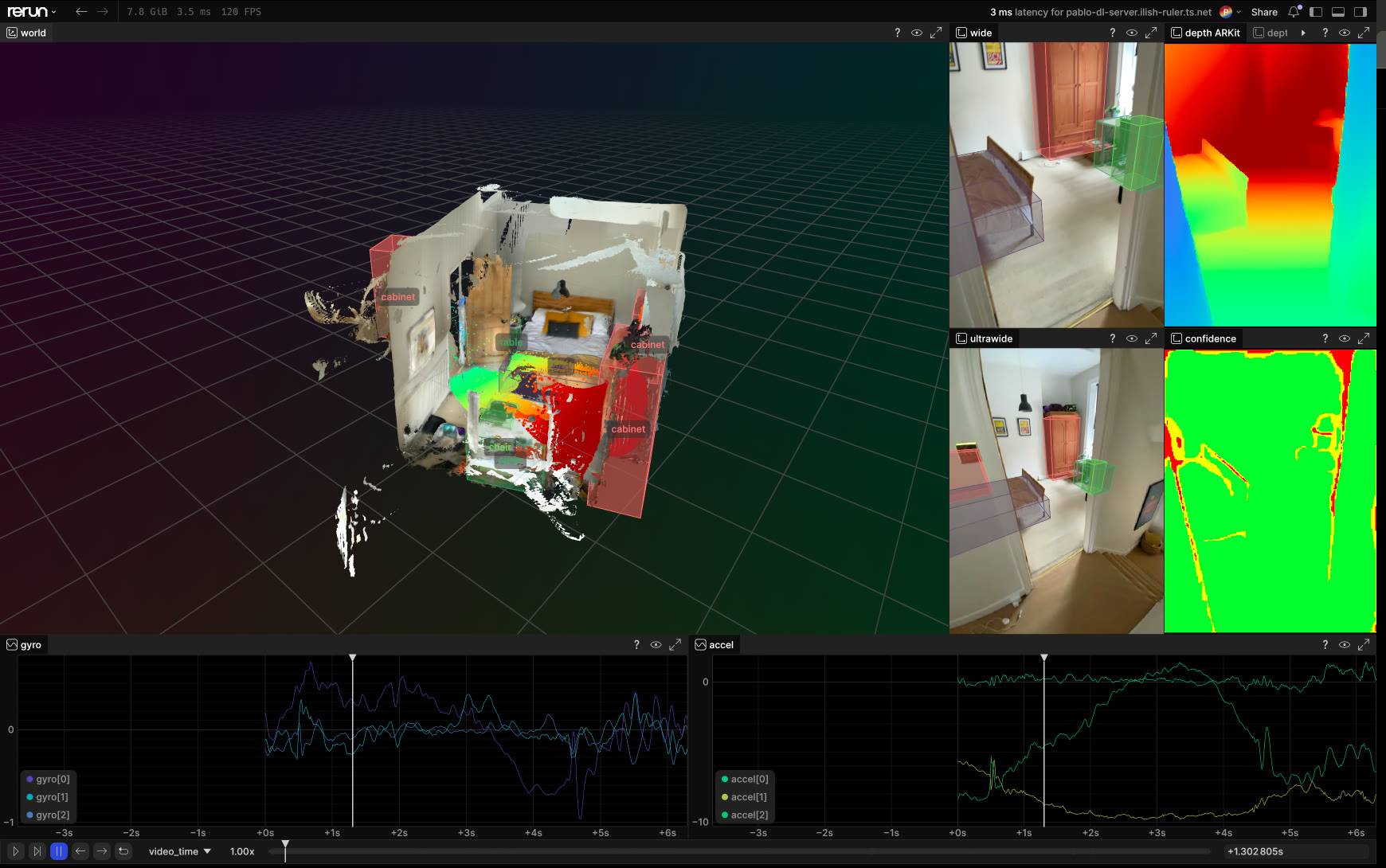Toggle accel[0] series in legend
The width and height of the screenshot is (1386, 868).
click(x=744, y=779)
